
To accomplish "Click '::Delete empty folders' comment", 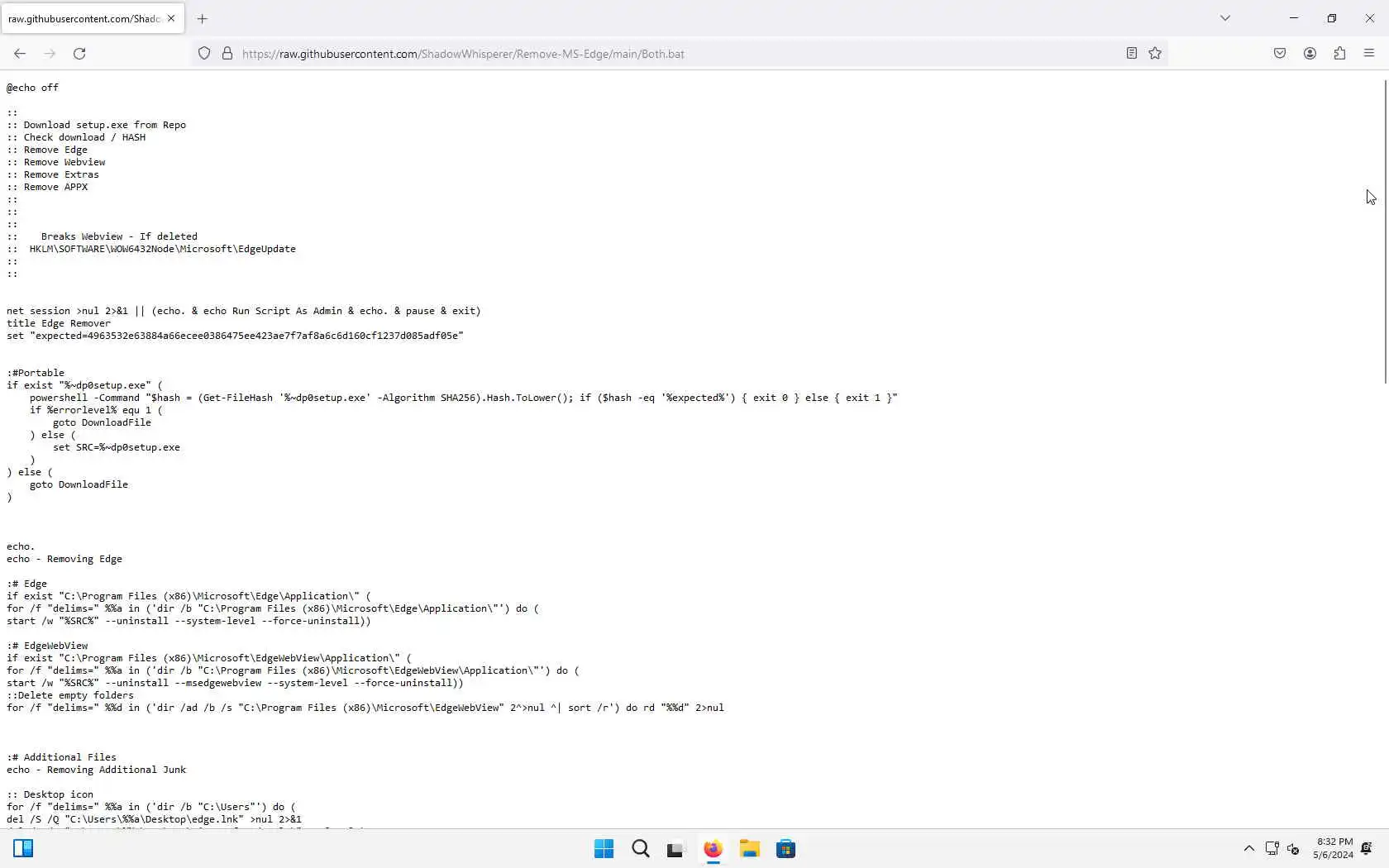I will pyautogui.click(x=70, y=695).
